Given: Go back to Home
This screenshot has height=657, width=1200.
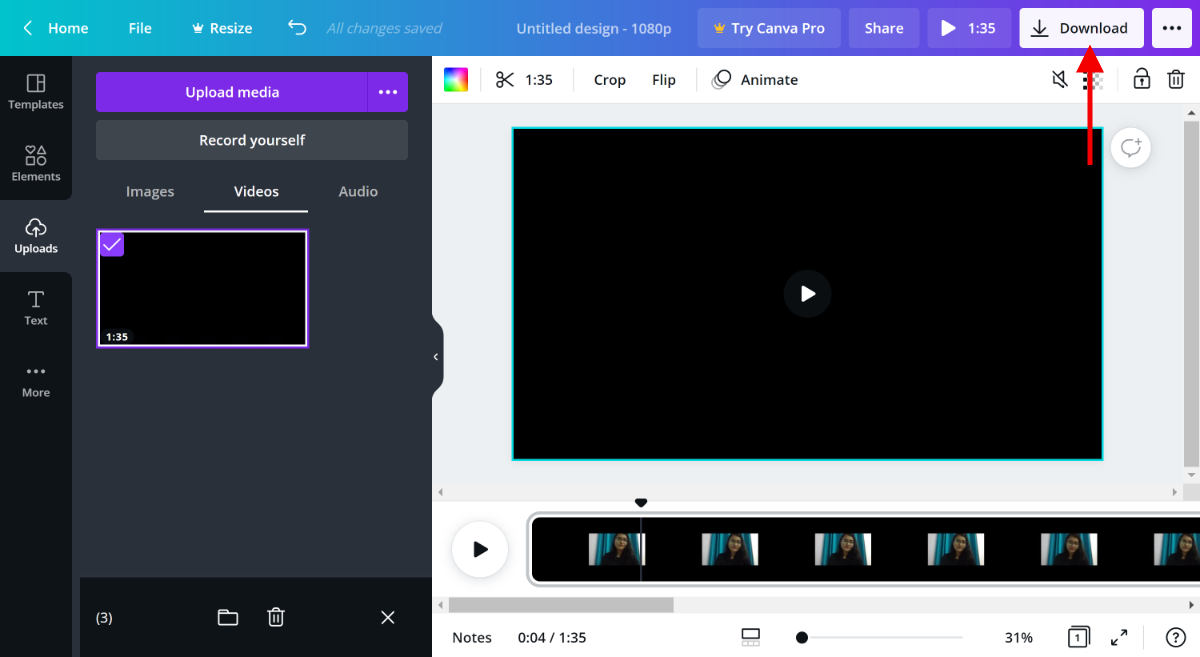Looking at the screenshot, I should pos(56,28).
